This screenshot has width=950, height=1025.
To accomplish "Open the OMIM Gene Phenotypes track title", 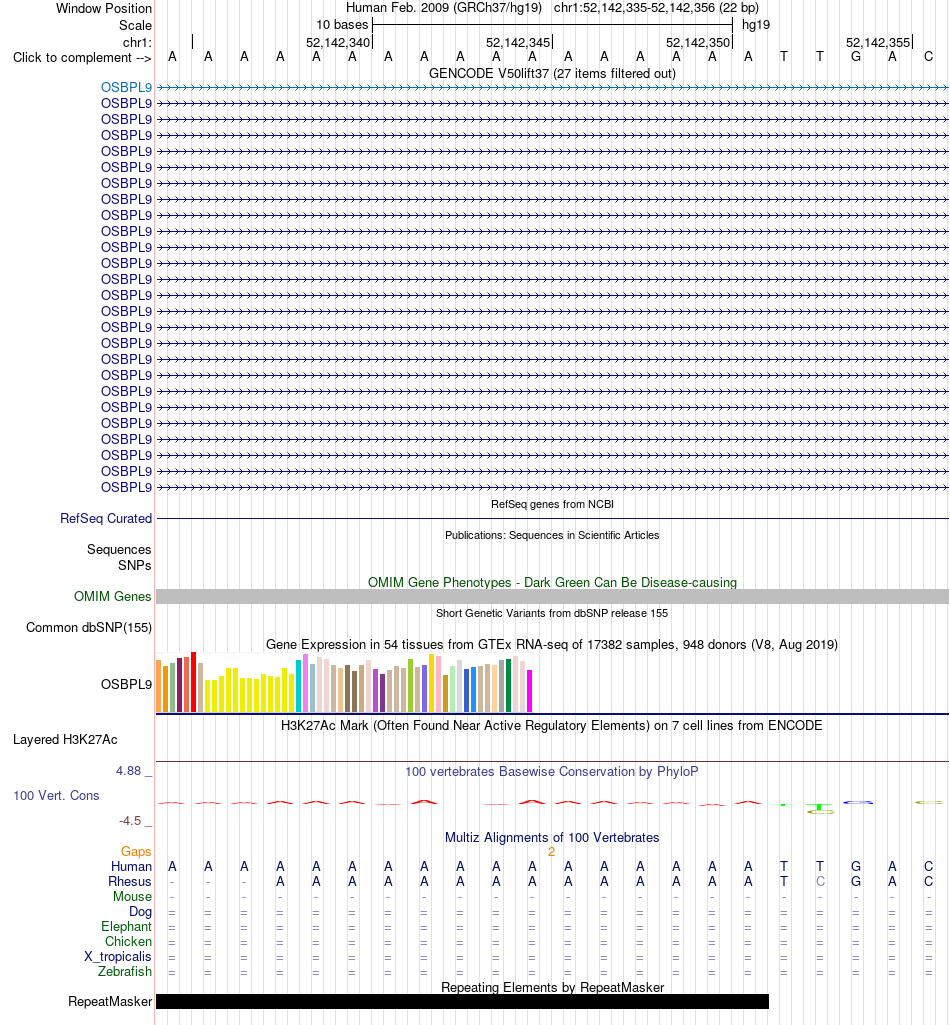I will [x=552, y=582].
